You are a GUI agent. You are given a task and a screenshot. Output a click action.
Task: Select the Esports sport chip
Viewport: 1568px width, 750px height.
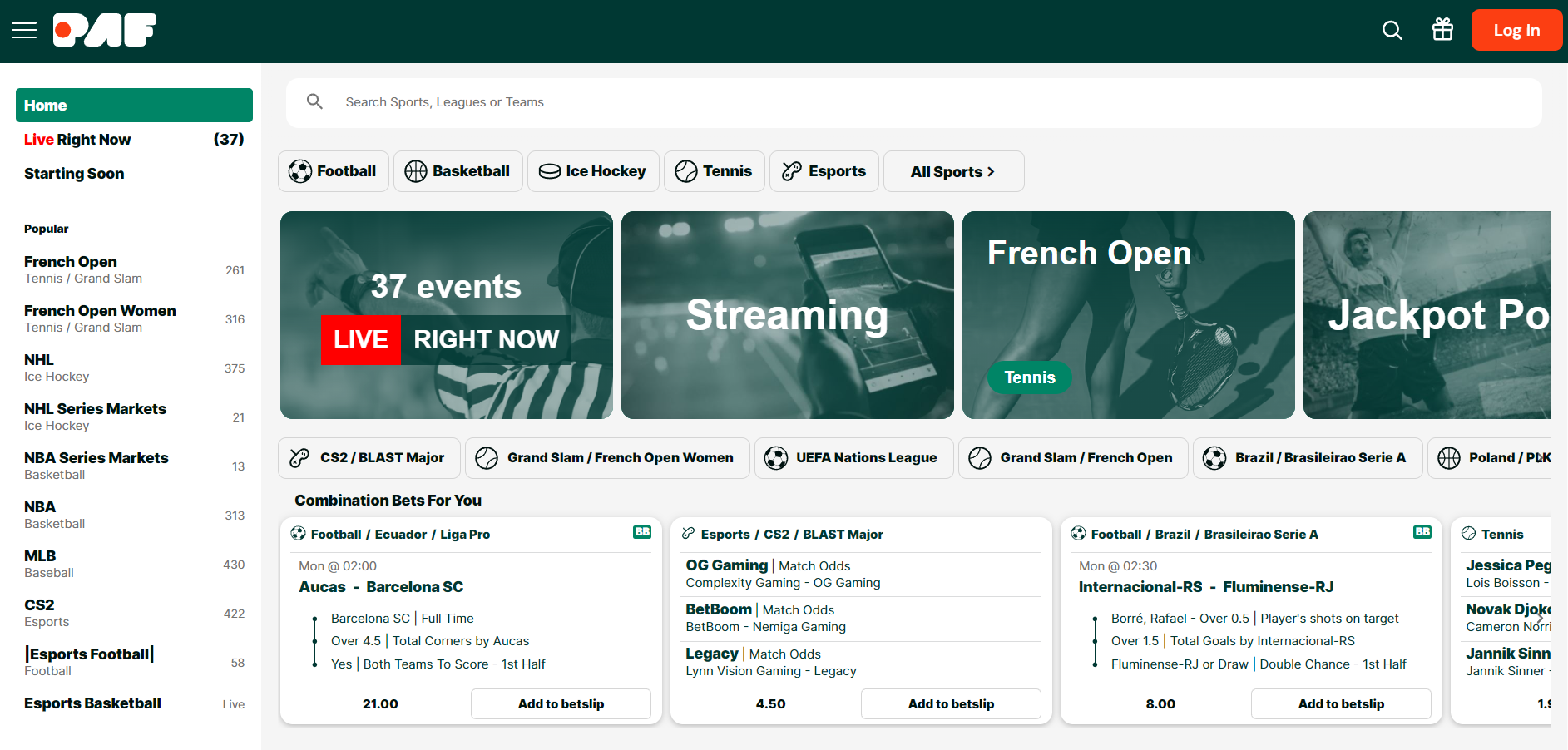pyautogui.click(x=824, y=171)
